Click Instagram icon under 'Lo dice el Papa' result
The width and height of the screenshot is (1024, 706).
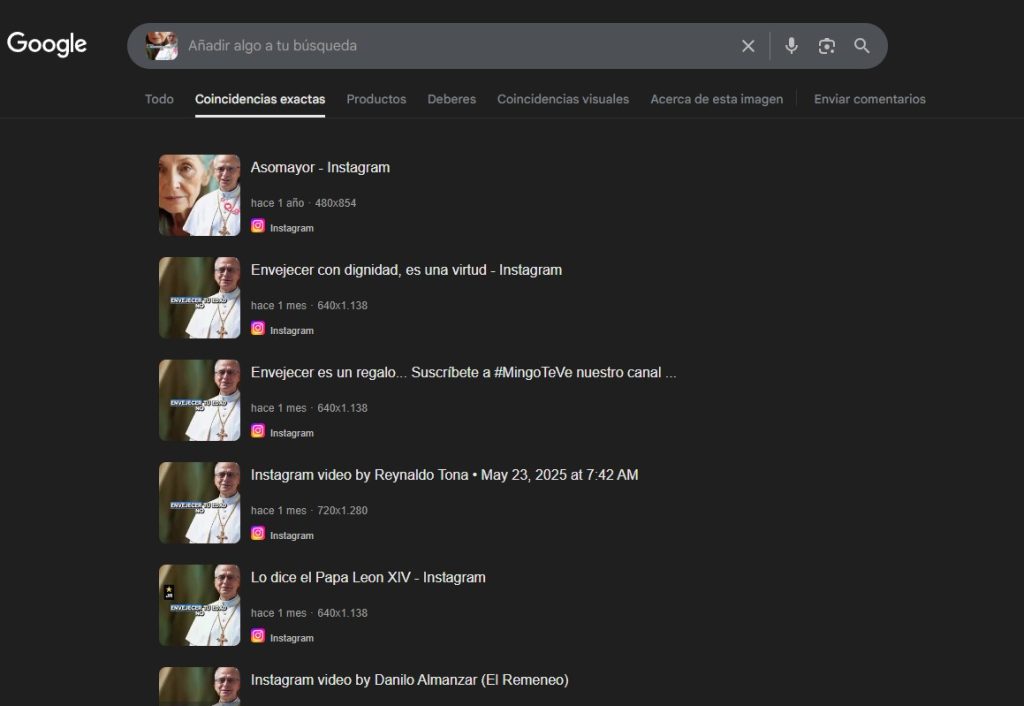click(258, 635)
